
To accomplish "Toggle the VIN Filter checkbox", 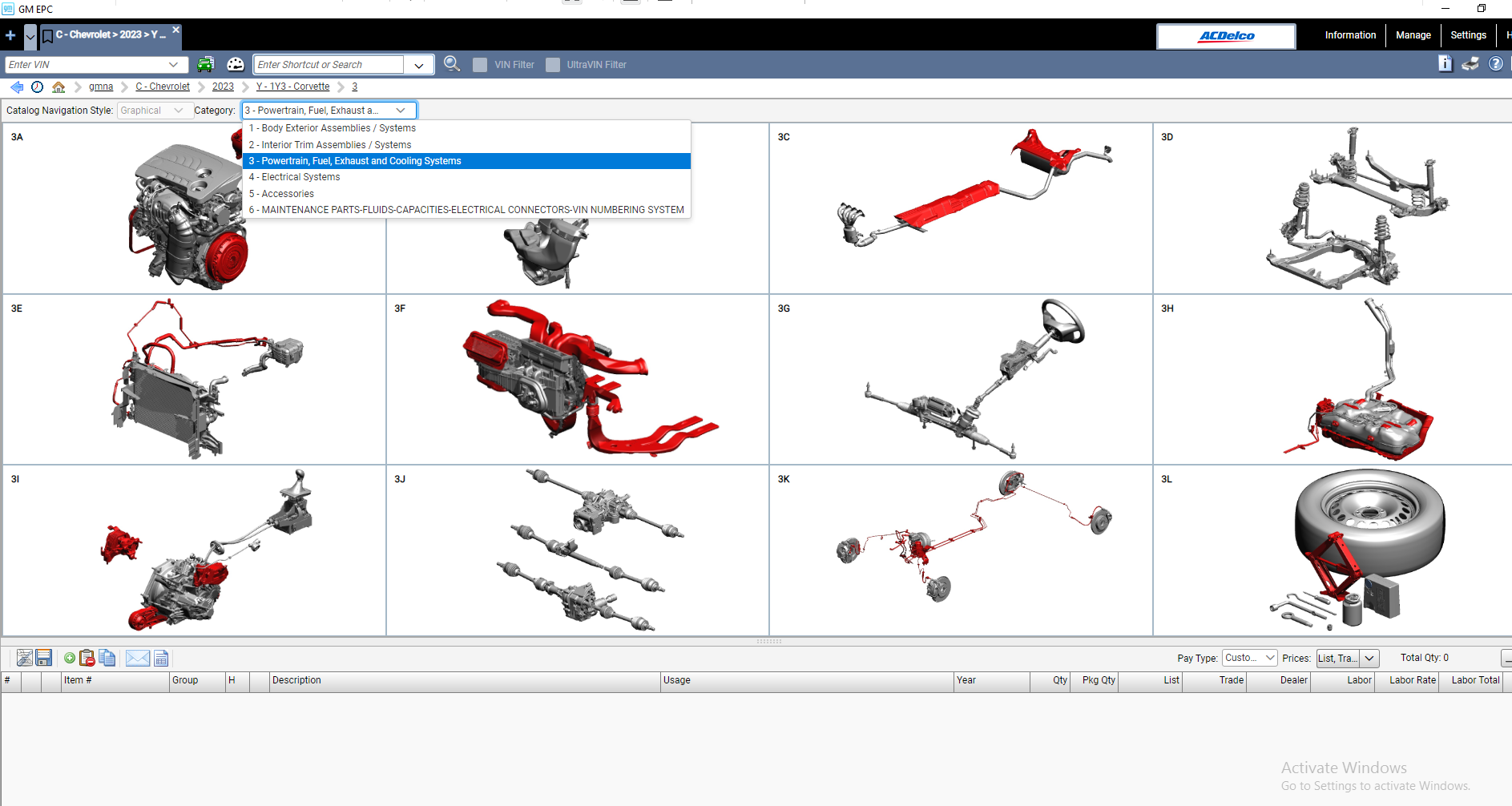I will point(480,65).
